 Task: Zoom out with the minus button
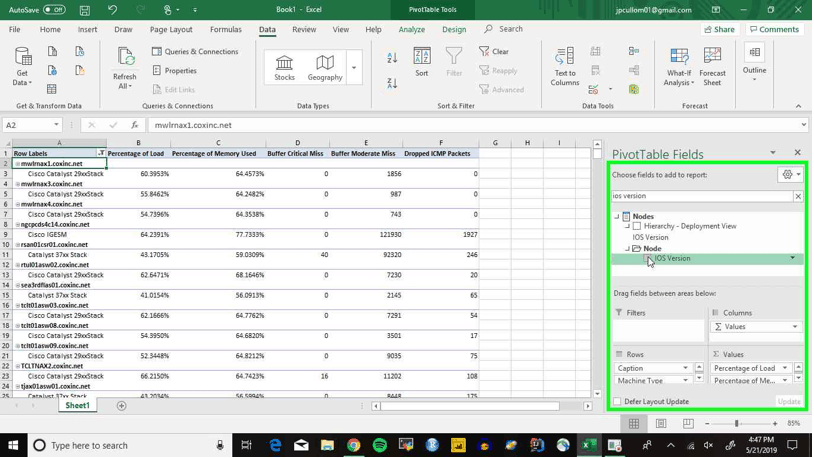pos(707,424)
